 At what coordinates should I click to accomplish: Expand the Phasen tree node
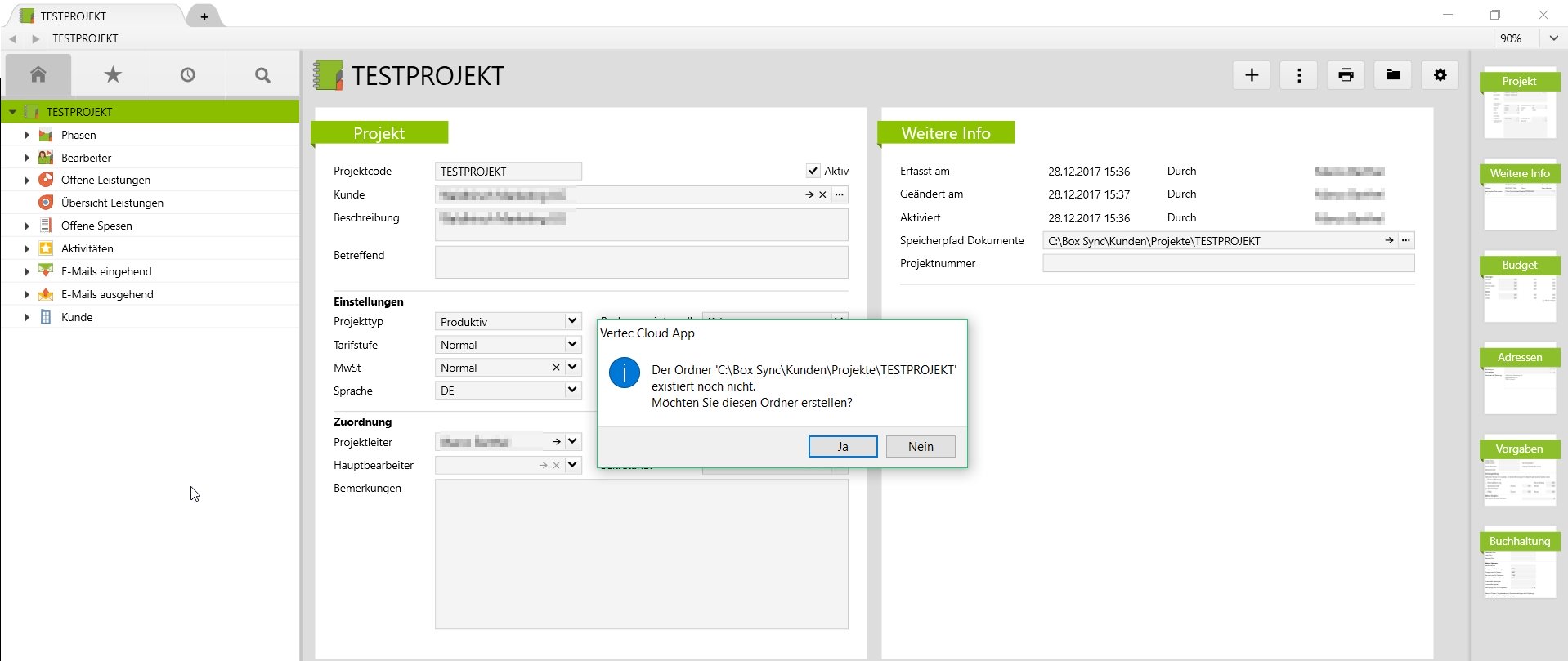(27, 135)
